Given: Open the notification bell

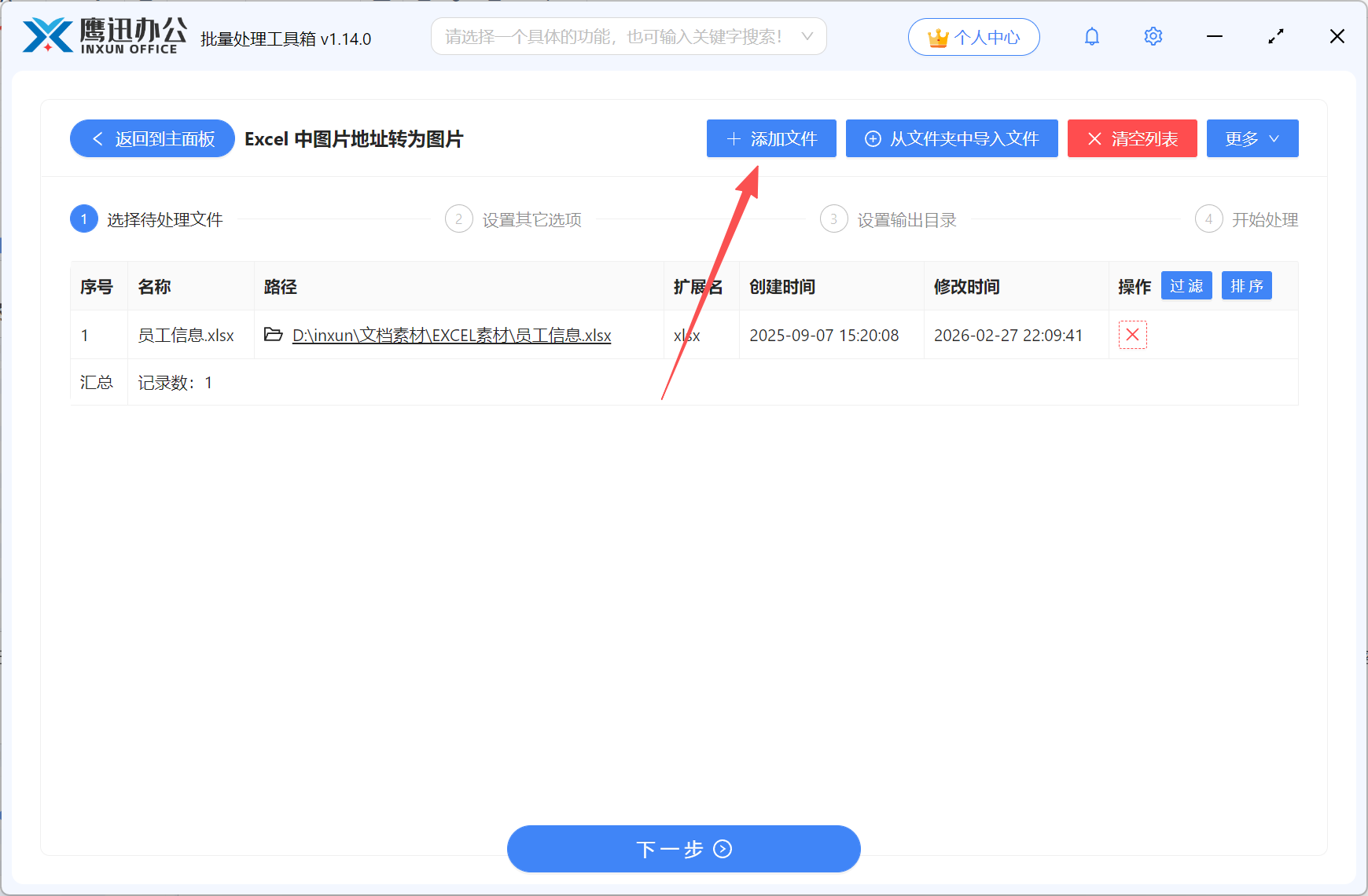Looking at the screenshot, I should pos(1091,36).
